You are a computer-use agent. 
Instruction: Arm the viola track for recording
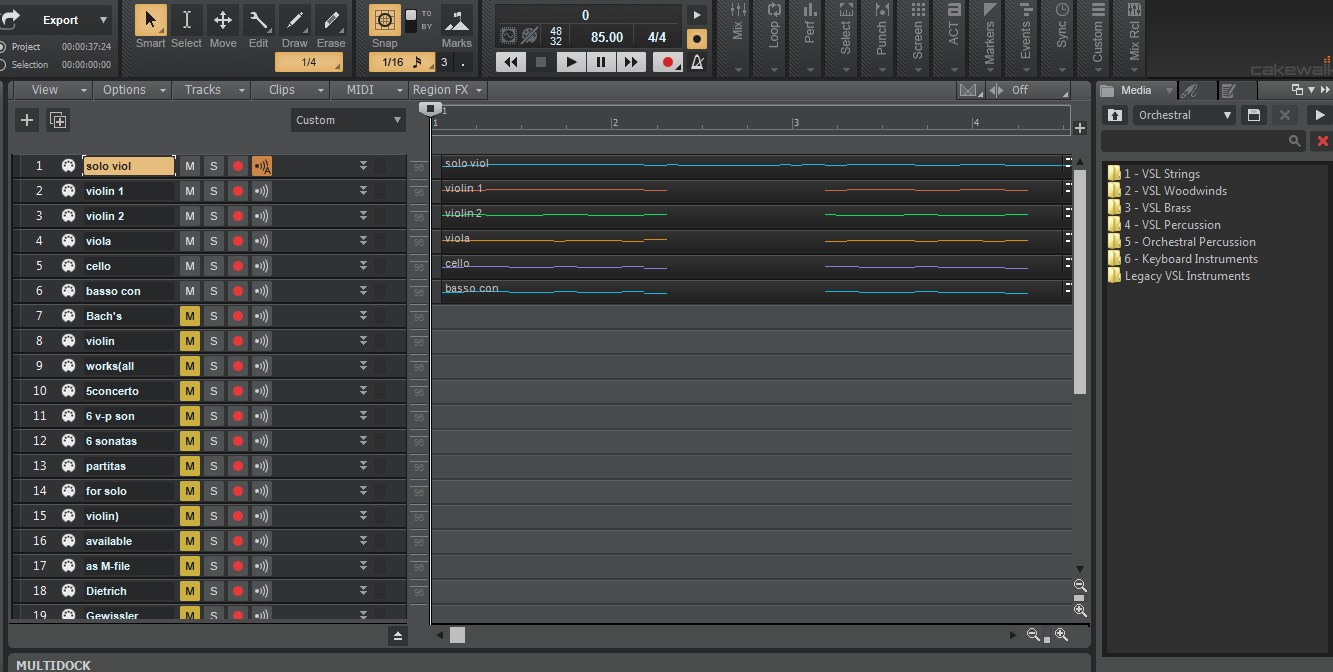(237, 241)
